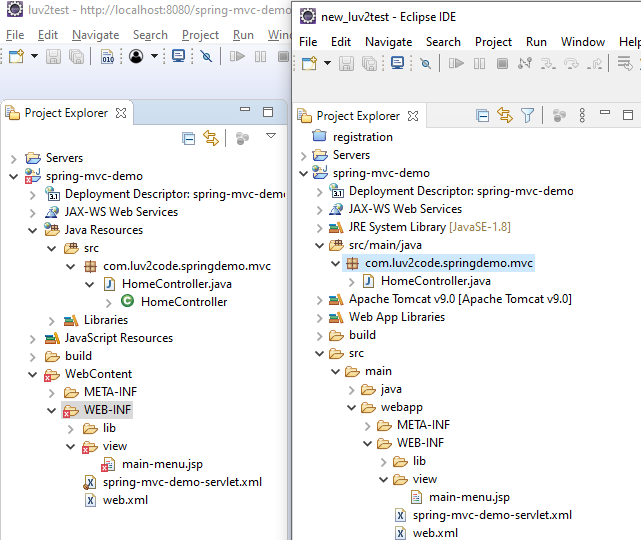Screen dimensions: 641x540
Task: Collapse All in right Project Explorer
Action: [483, 116]
